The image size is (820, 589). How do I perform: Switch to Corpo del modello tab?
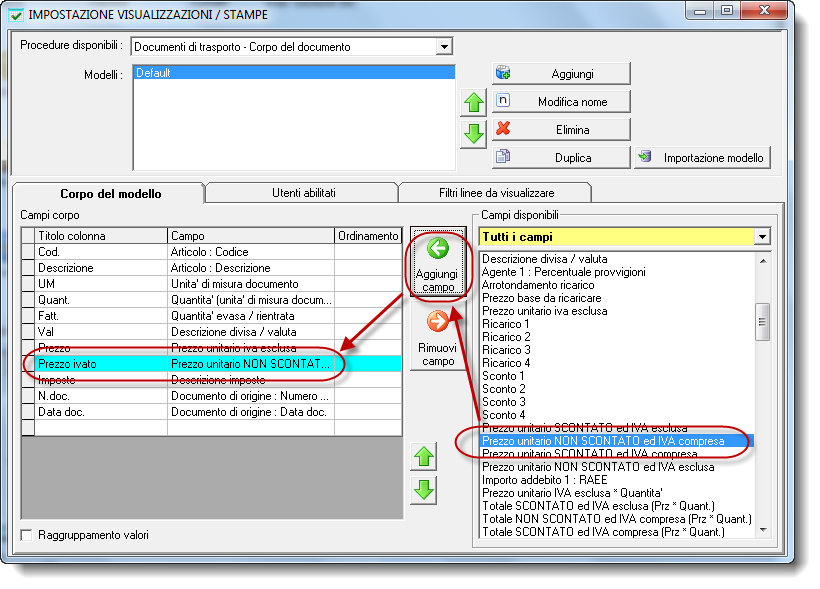[110, 194]
